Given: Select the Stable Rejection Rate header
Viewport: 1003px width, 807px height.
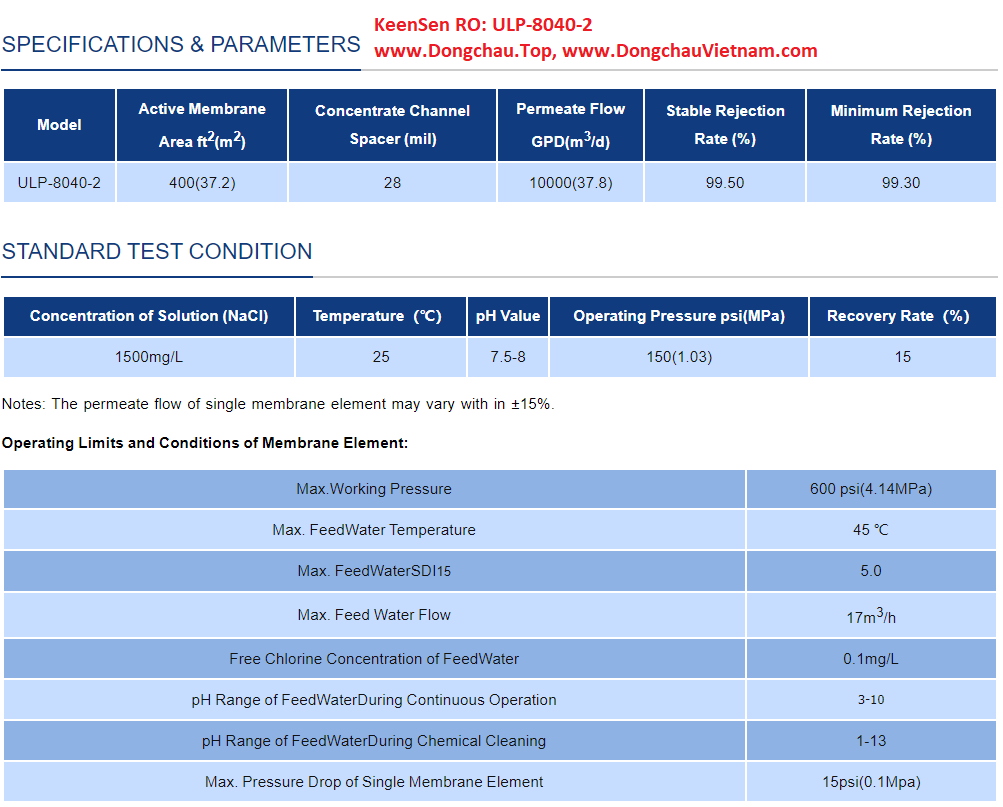Looking at the screenshot, I should coord(725,125).
